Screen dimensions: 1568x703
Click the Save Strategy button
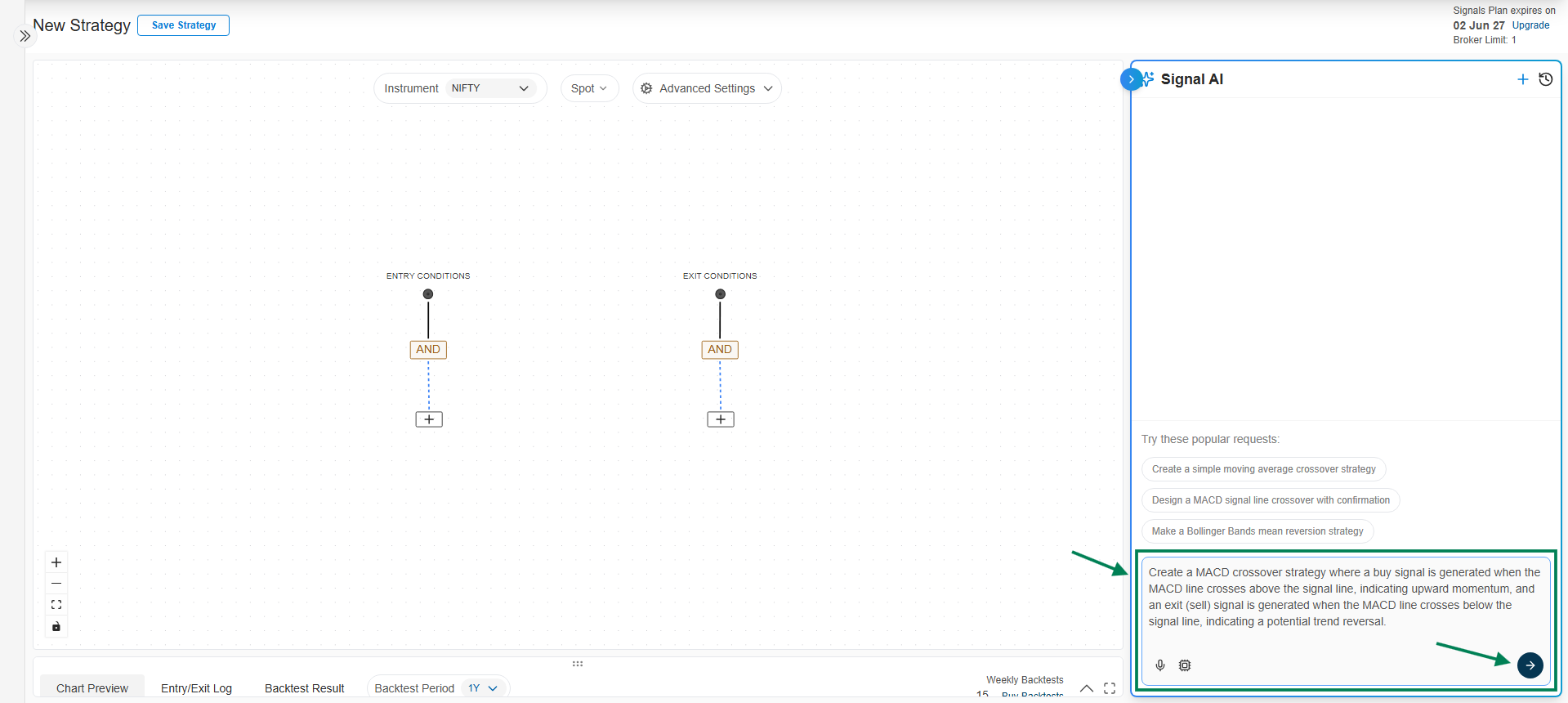pyautogui.click(x=184, y=25)
